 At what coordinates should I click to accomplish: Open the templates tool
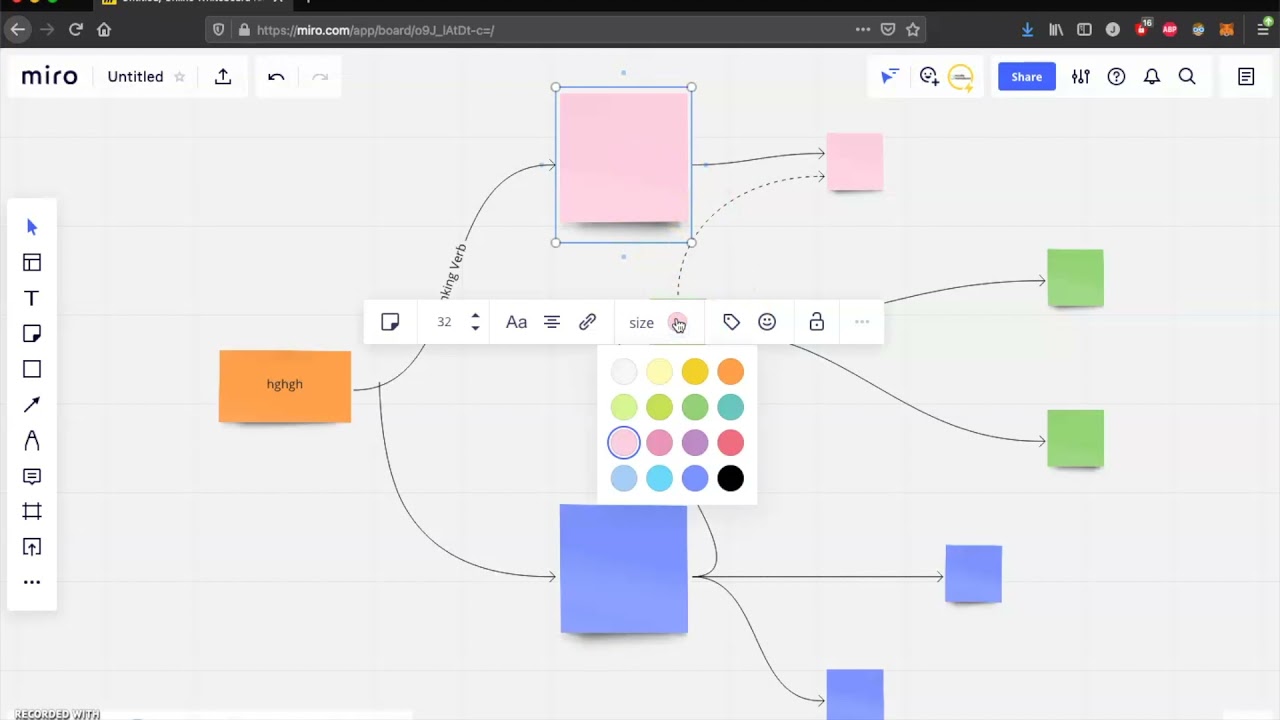click(x=32, y=262)
